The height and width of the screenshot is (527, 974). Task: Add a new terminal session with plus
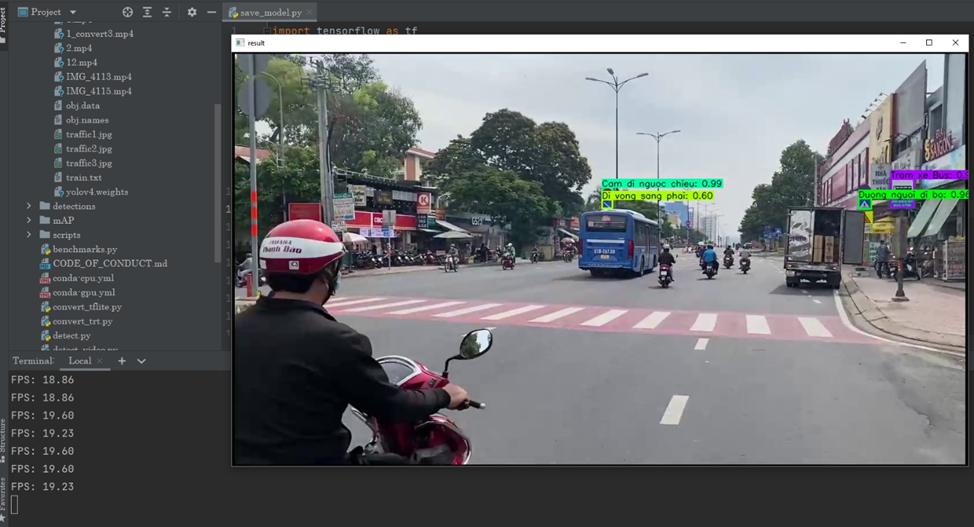coord(122,361)
